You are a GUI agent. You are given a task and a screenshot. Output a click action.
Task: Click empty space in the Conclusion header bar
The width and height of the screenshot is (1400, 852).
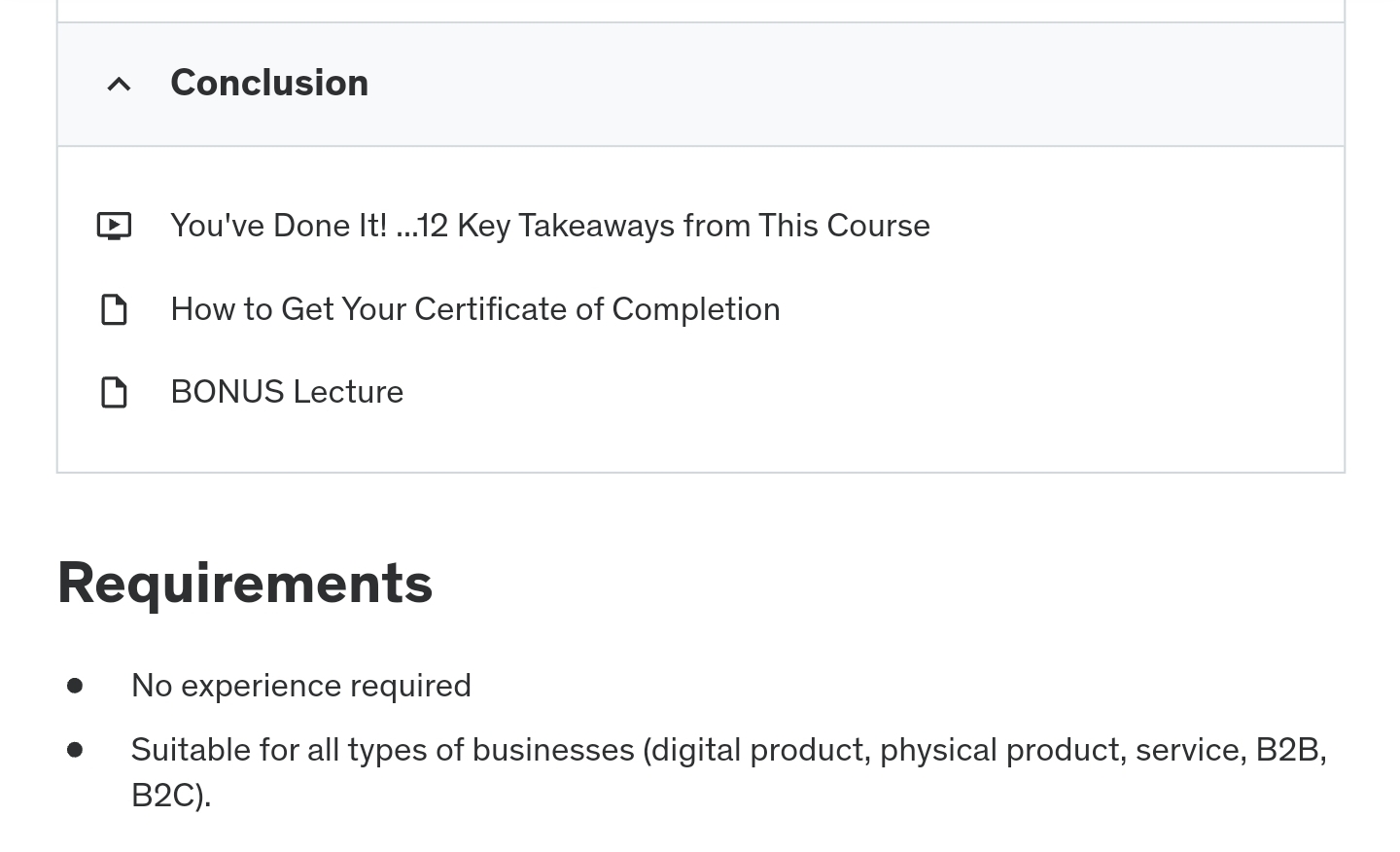[x=856, y=85]
